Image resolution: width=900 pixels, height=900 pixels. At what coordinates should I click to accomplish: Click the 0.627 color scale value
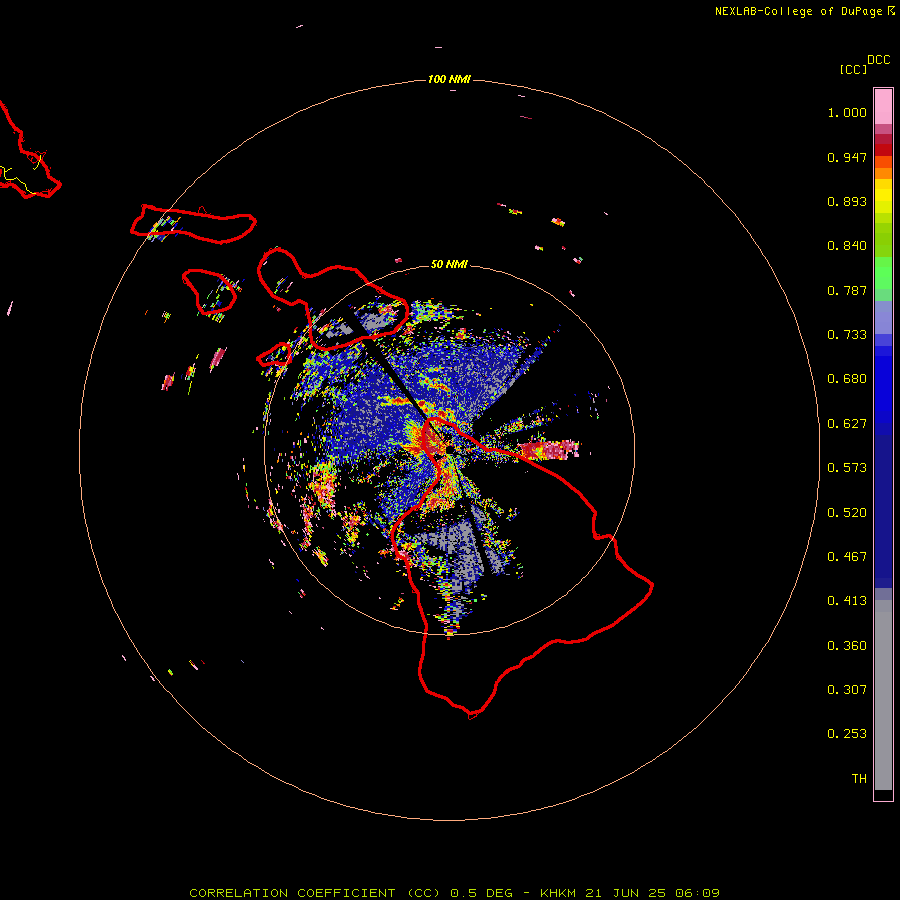(847, 424)
